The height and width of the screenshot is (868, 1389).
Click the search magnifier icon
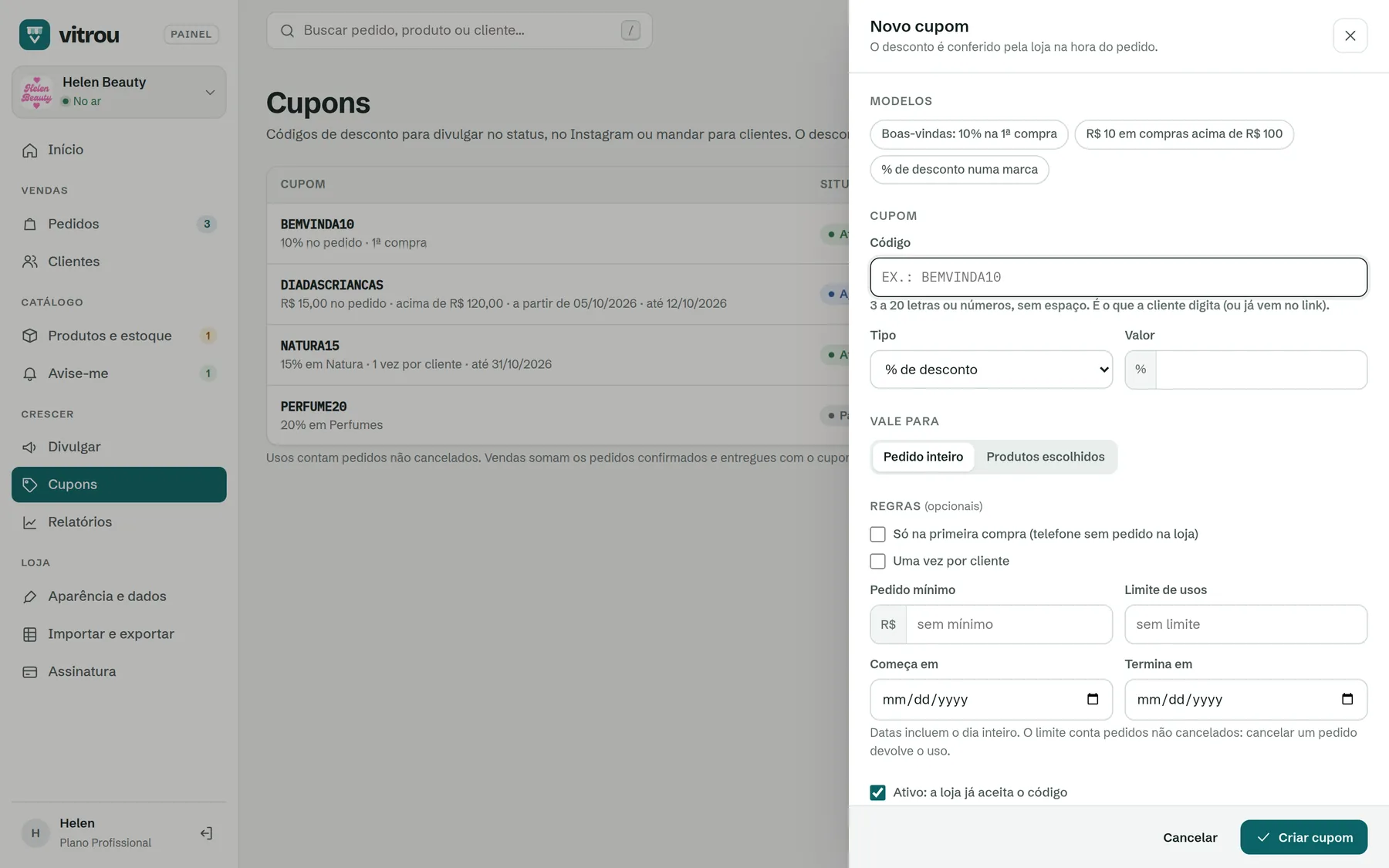tap(287, 31)
